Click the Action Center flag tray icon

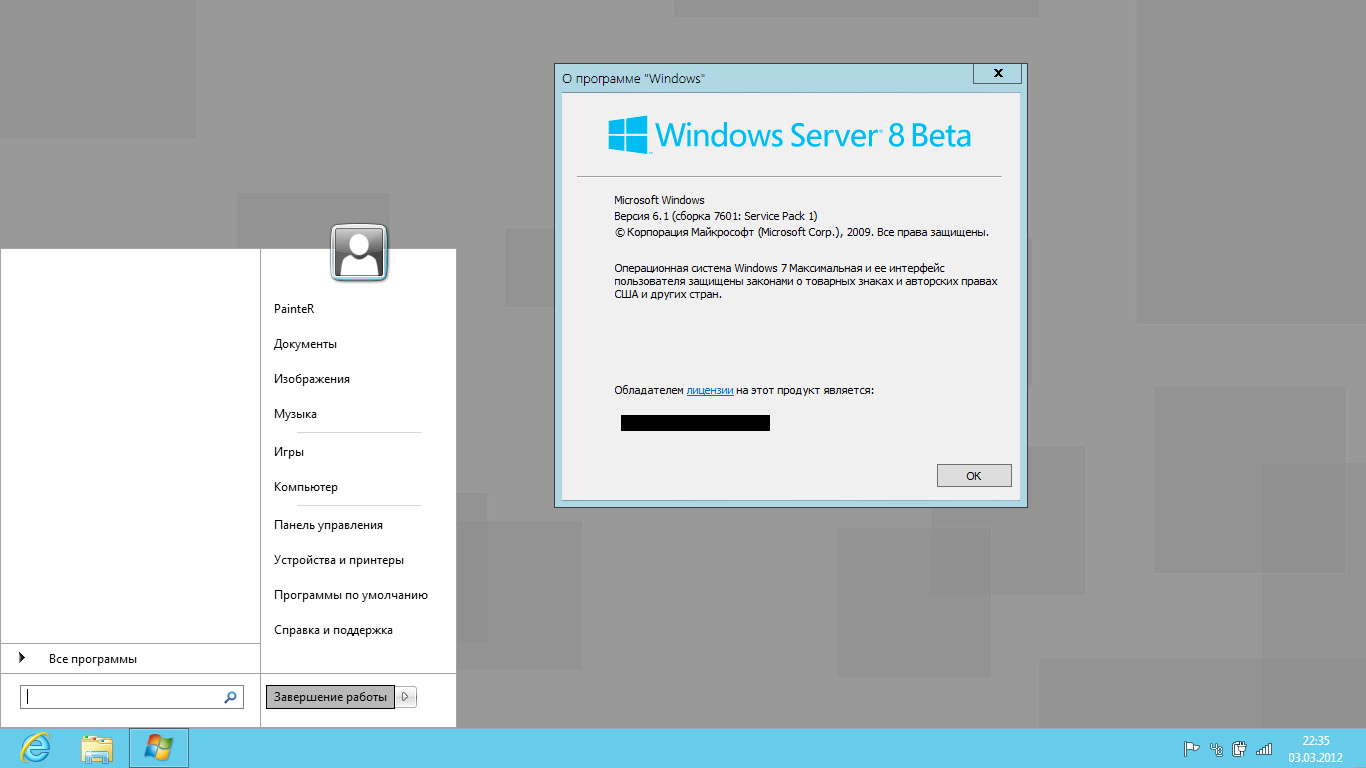(x=1191, y=748)
